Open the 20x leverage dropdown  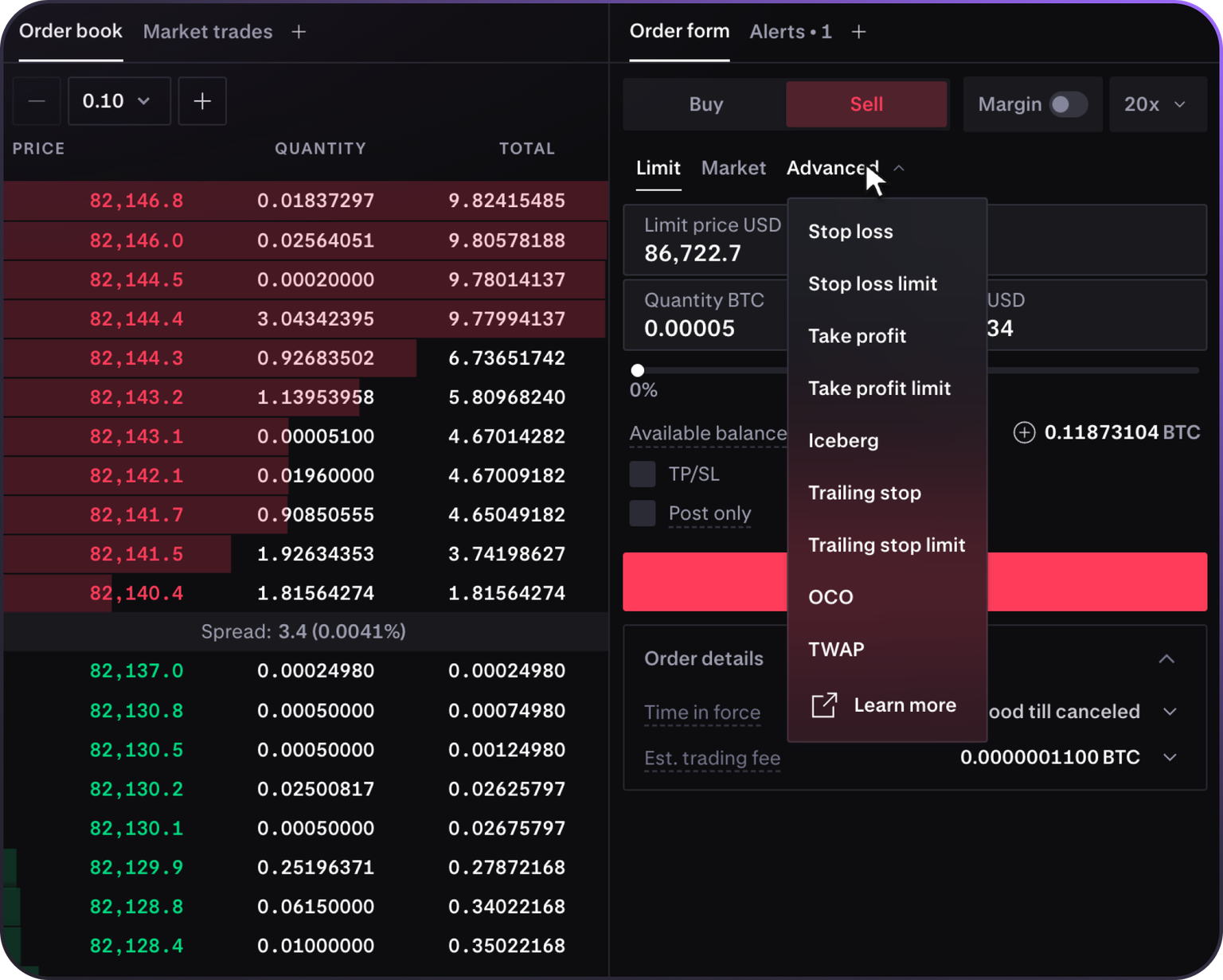point(1158,104)
